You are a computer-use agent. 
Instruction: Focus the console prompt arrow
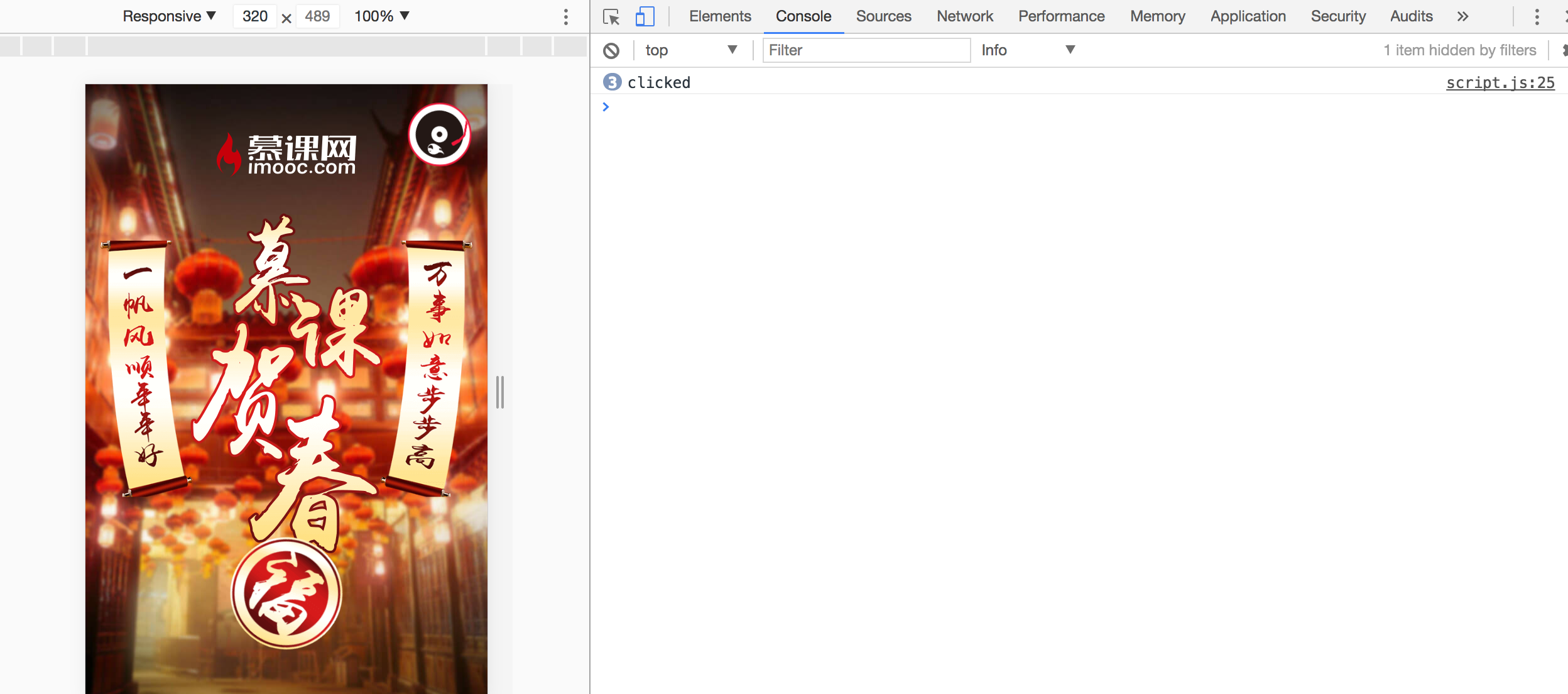coord(606,107)
